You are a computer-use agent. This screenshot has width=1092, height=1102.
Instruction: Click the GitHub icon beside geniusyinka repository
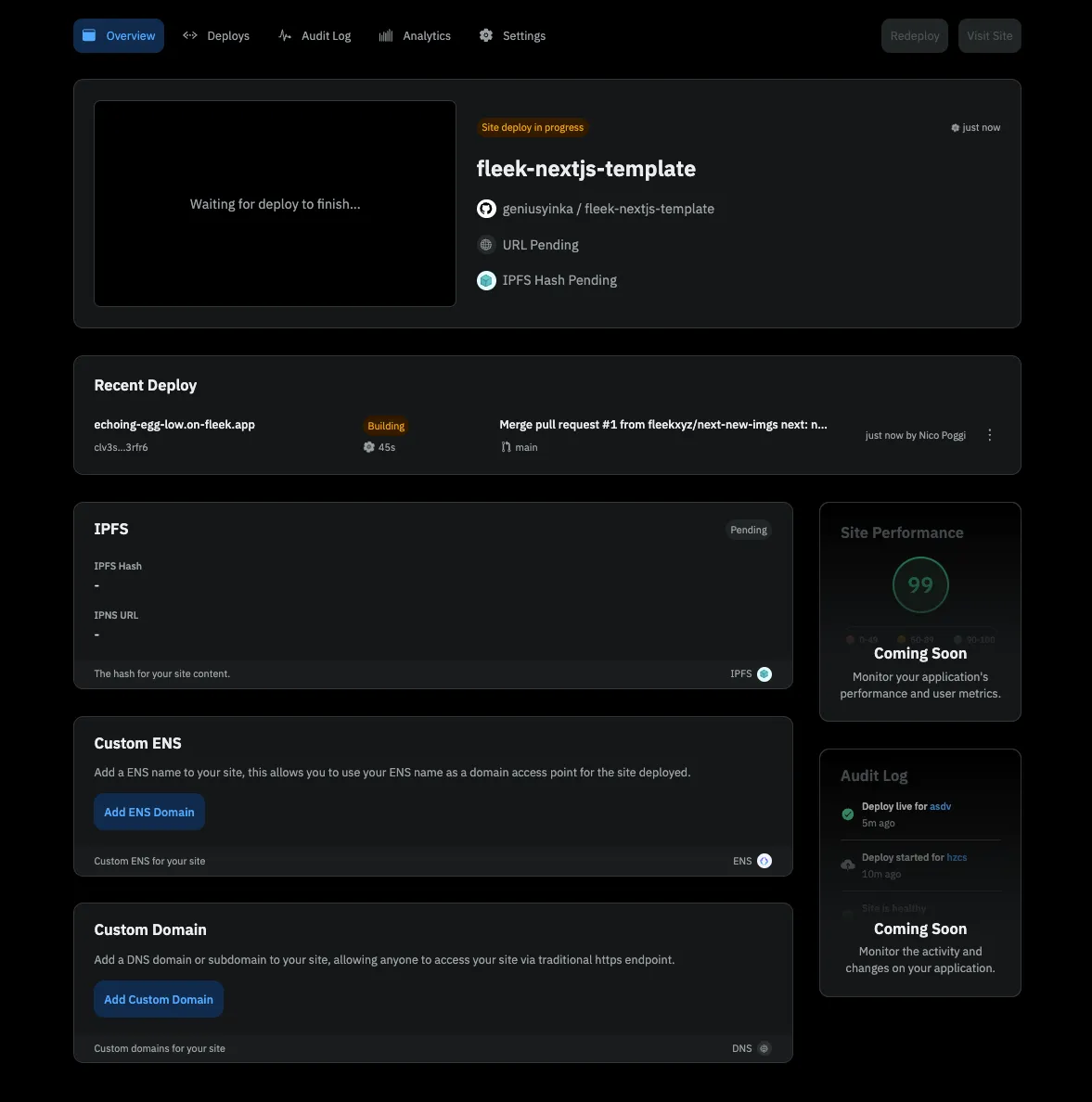486,209
